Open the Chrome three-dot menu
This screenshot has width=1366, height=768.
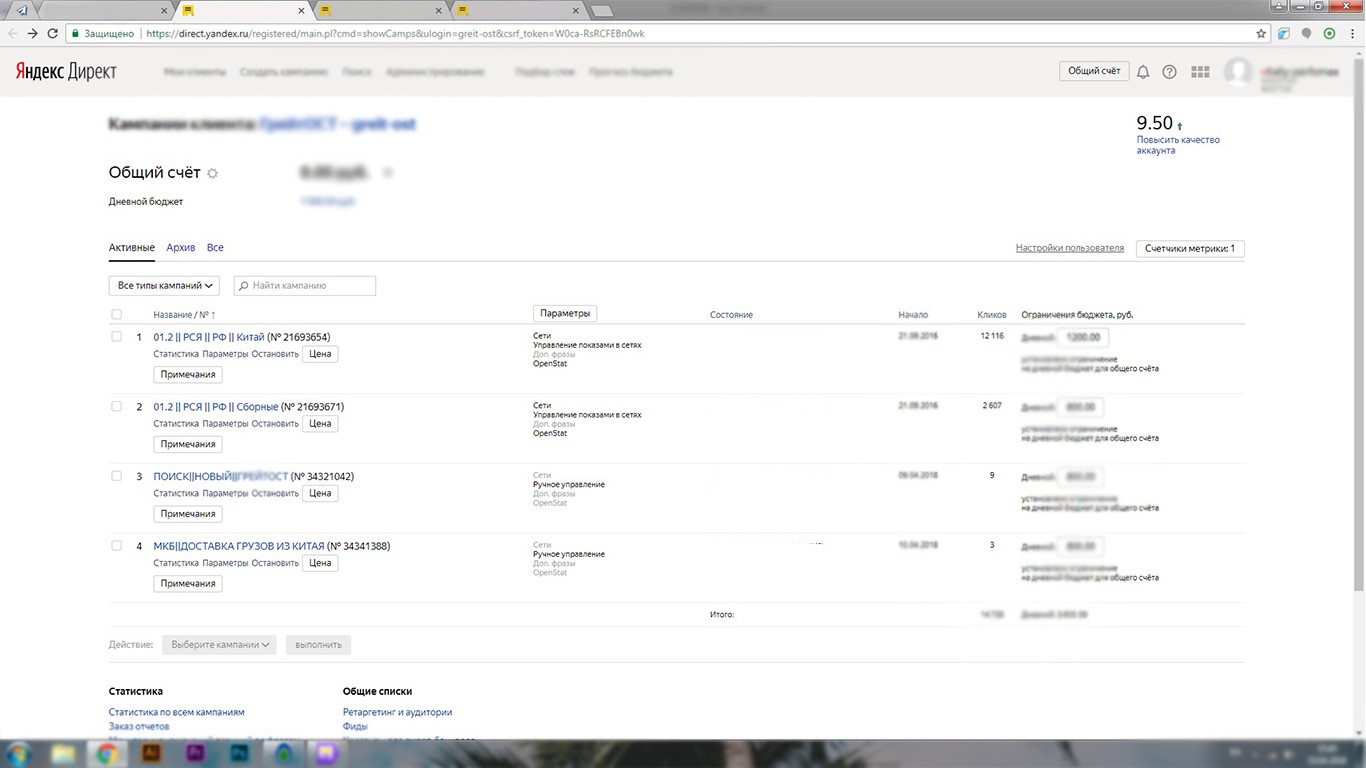[1351, 33]
